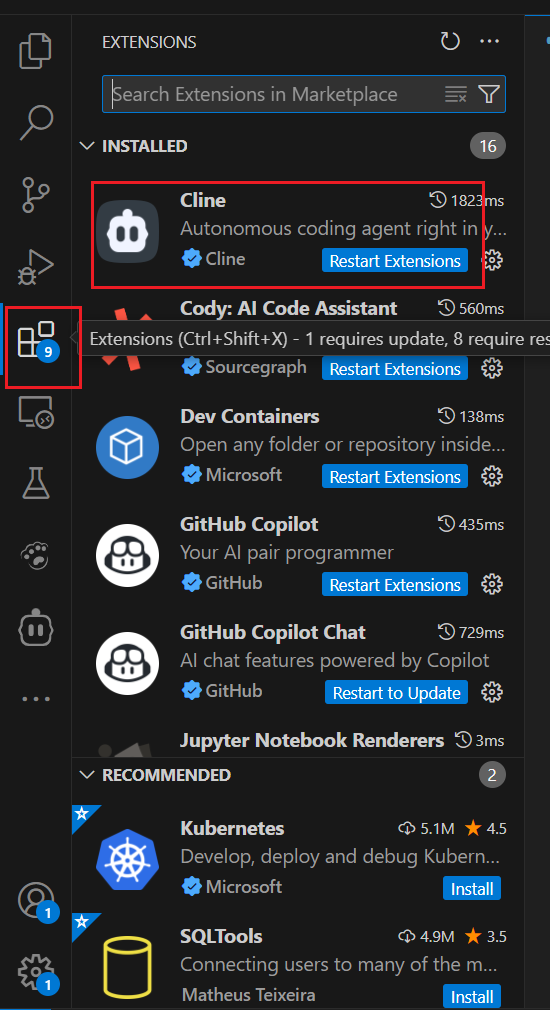Open manage gear for Dev Containers
550x1010 pixels.
[493, 477]
